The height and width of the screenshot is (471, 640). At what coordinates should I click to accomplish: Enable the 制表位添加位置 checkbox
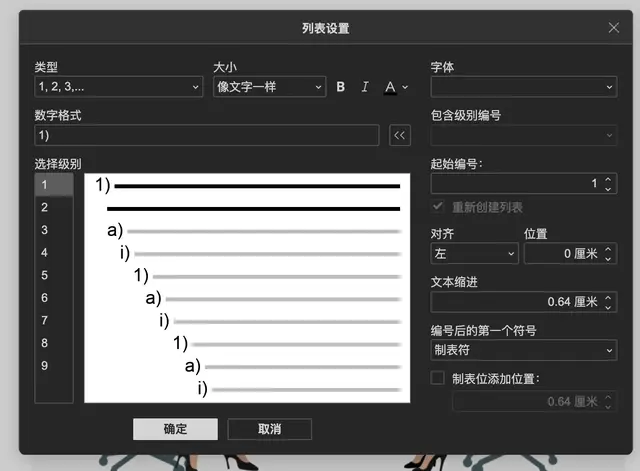coord(437,378)
